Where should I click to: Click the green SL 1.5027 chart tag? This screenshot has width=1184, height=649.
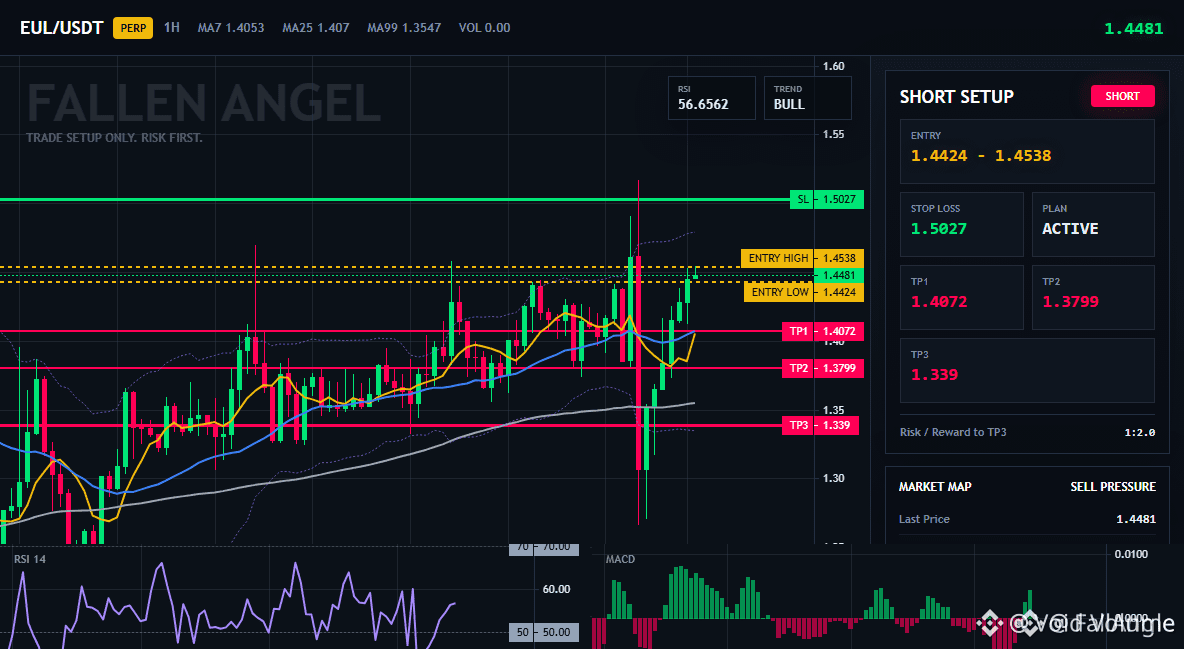click(827, 199)
